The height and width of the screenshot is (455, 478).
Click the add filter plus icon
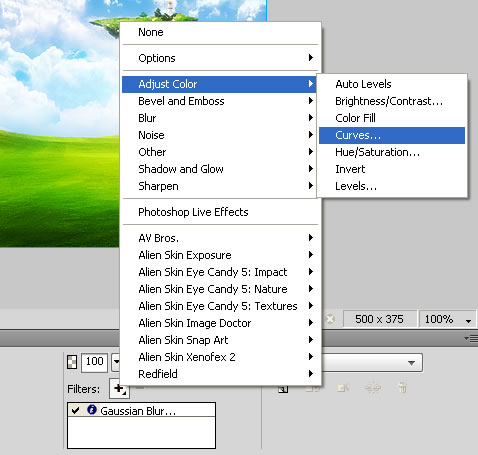click(119, 388)
